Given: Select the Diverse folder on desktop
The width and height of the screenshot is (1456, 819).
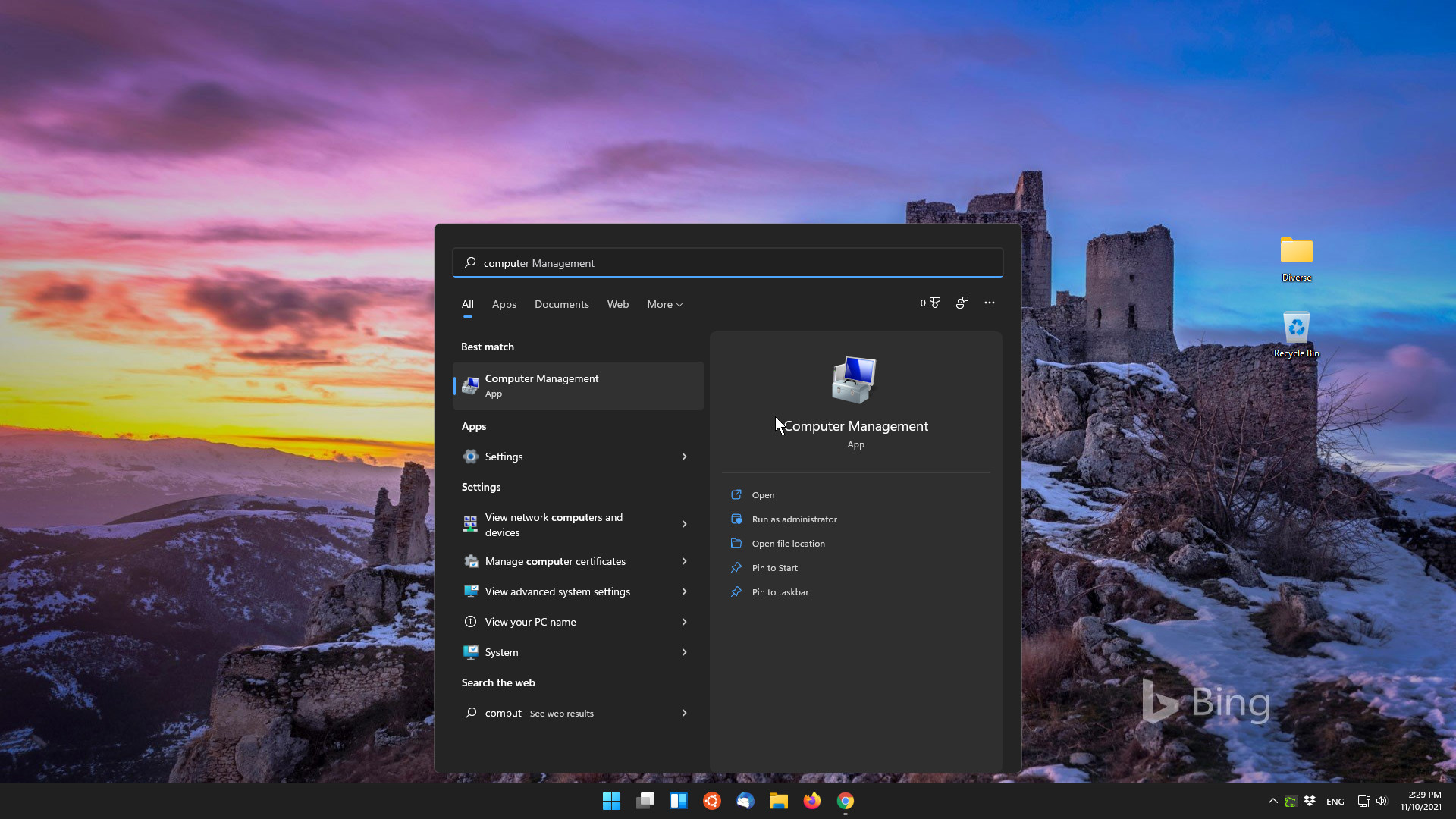Looking at the screenshot, I should pos(1297,259).
